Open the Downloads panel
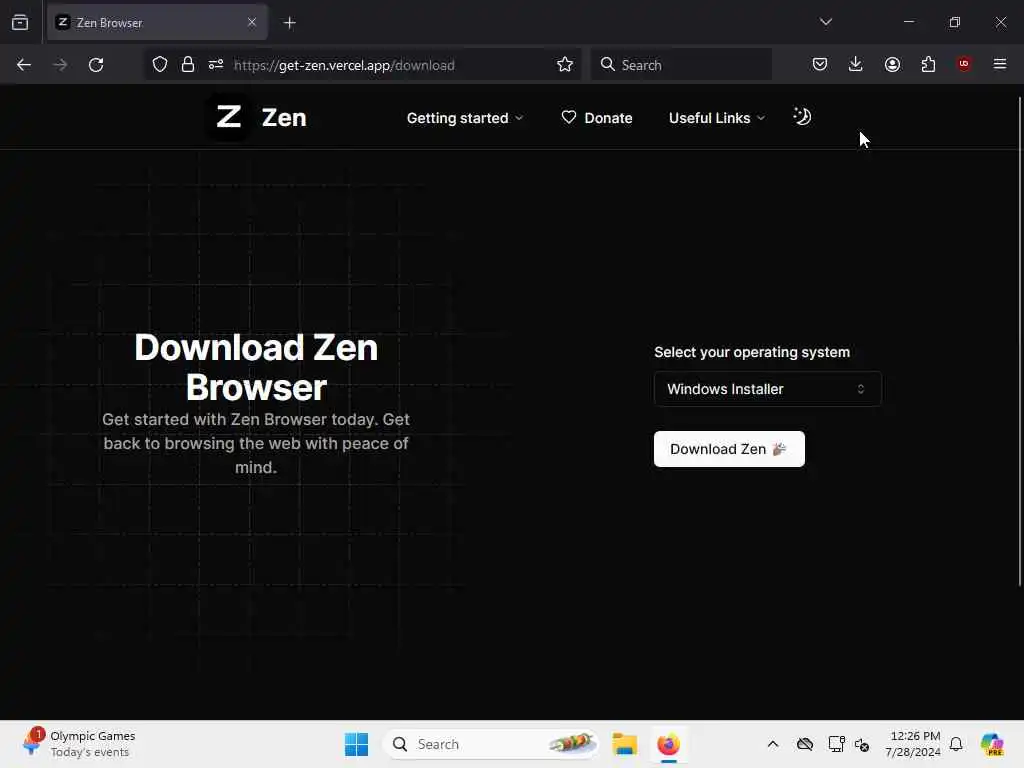 coord(856,64)
